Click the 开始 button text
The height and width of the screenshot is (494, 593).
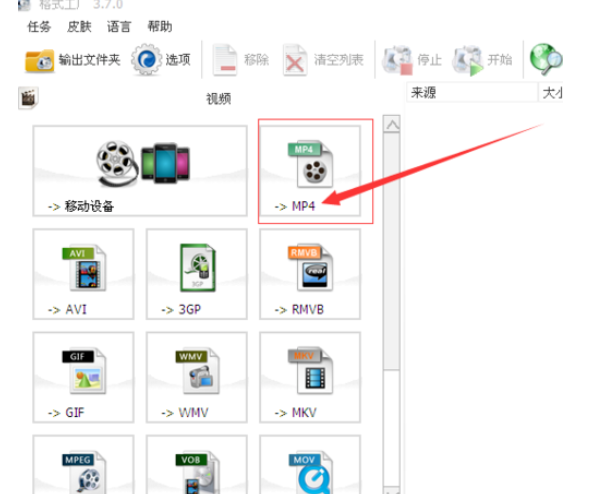[500, 60]
